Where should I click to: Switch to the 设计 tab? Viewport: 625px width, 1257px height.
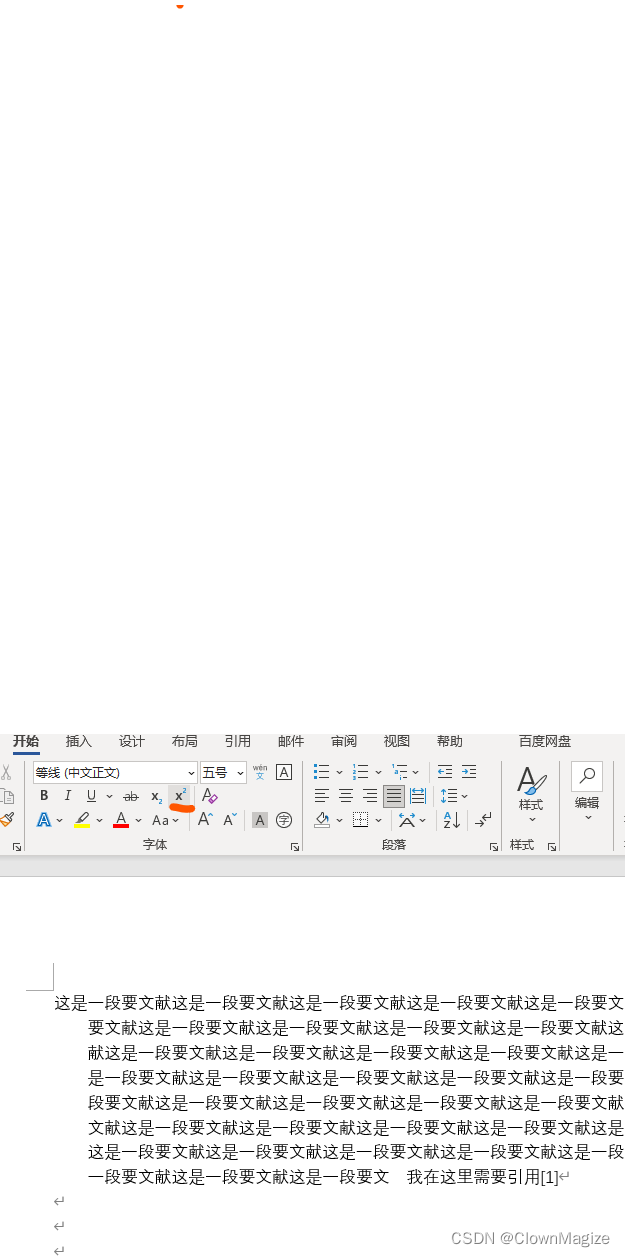click(132, 741)
